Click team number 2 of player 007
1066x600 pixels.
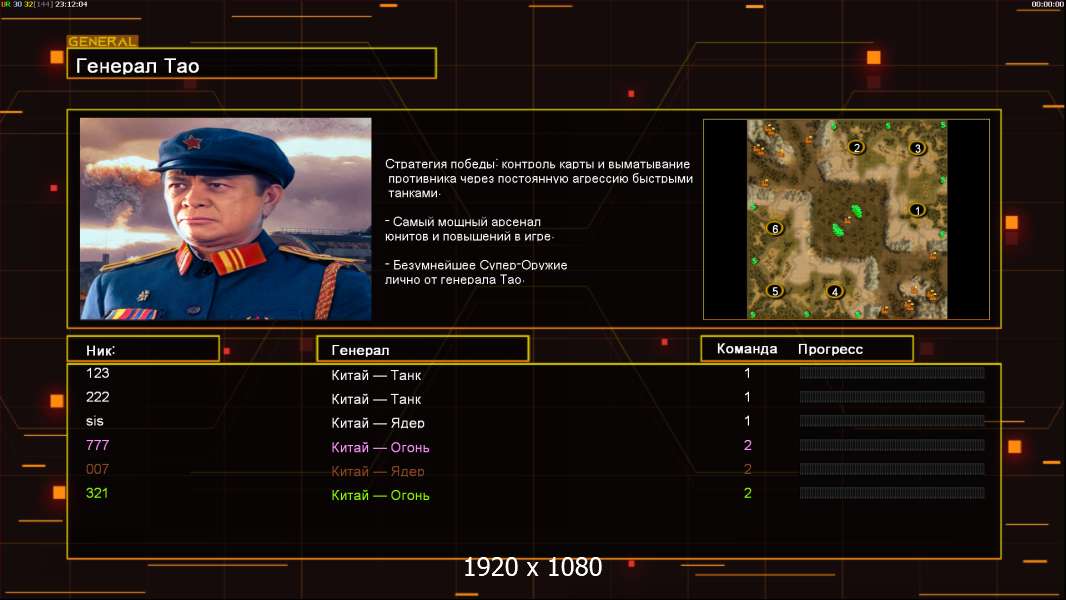coord(747,469)
